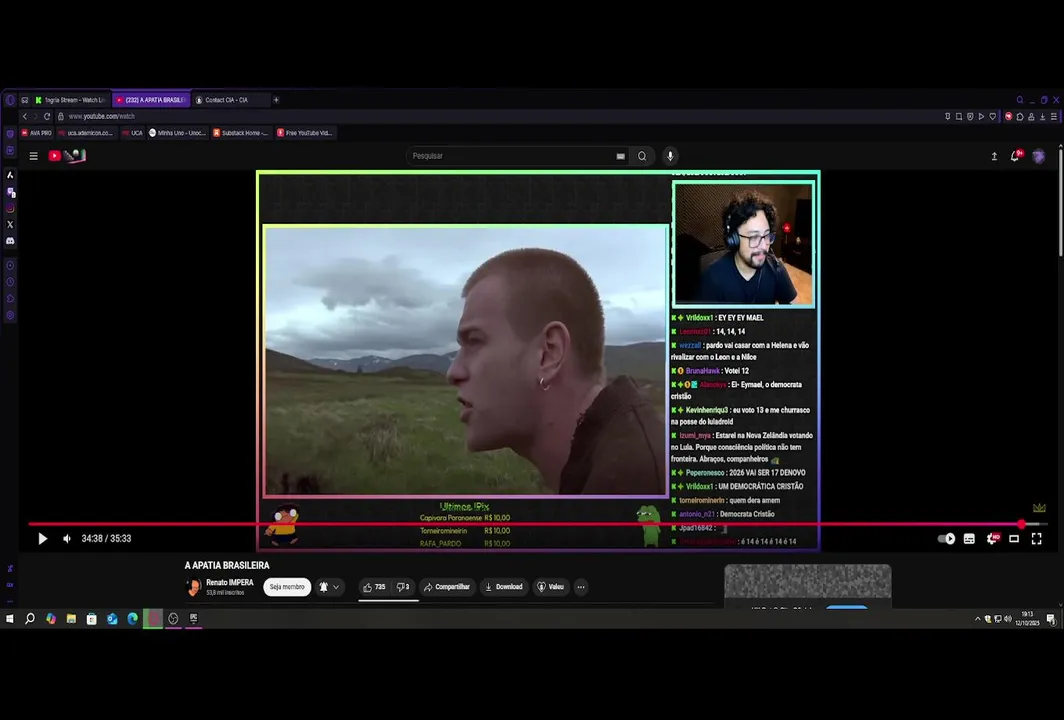1064x720 pixels.
Task: Turn on subtitles in the player
Action: point(969,539)
